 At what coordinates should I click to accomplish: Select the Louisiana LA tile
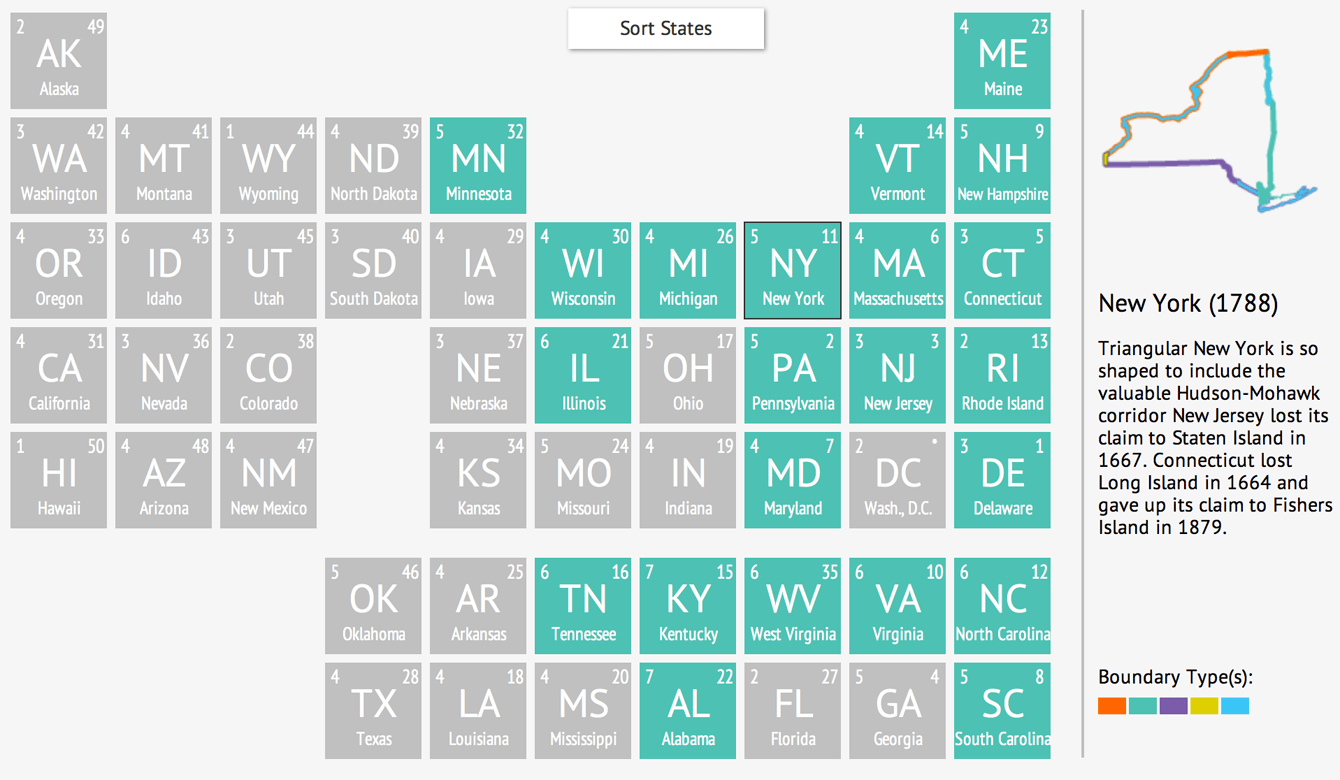point(478,711)
